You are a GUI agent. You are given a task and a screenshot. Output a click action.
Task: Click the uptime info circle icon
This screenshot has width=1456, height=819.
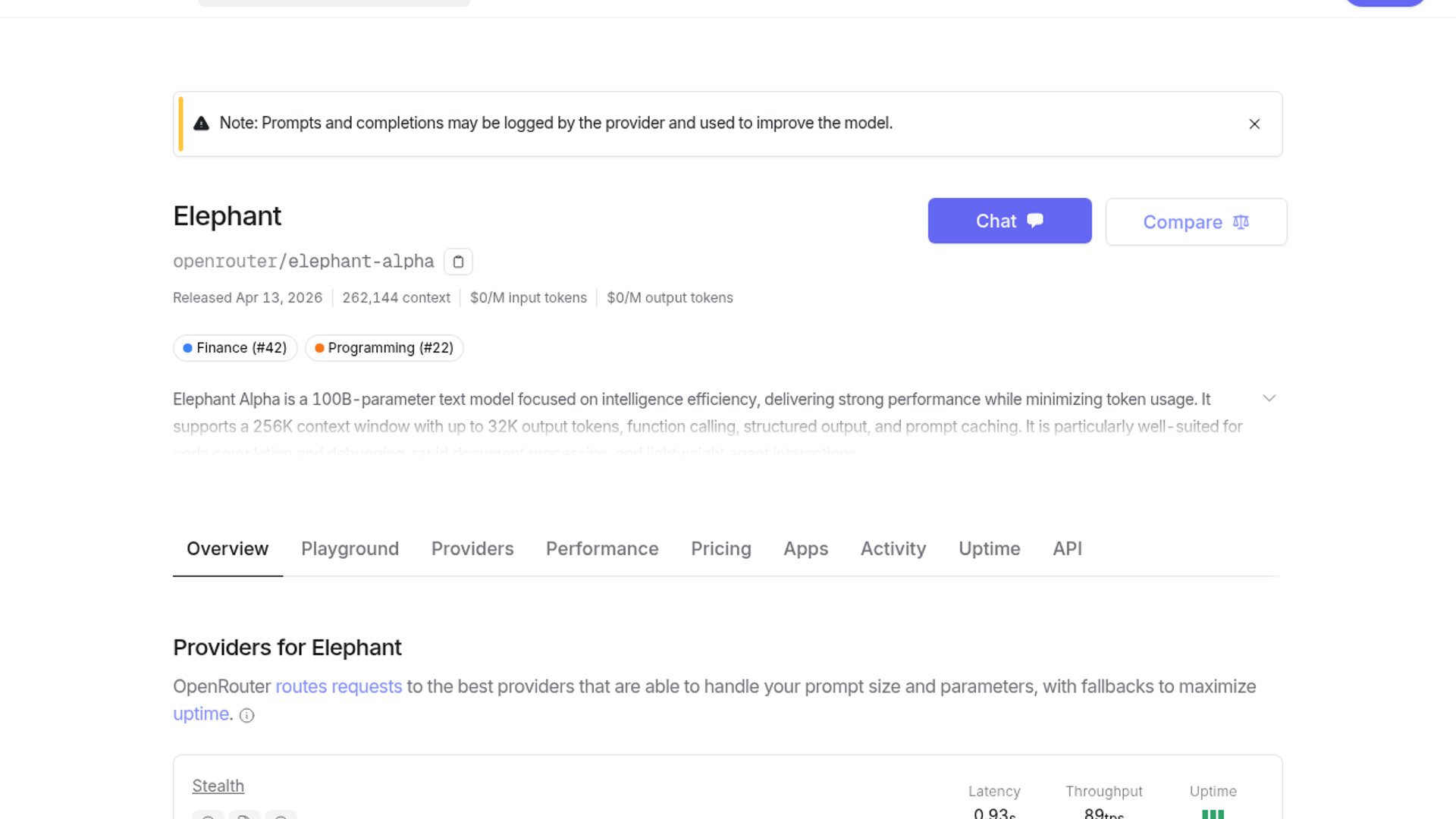coord(246,715)
